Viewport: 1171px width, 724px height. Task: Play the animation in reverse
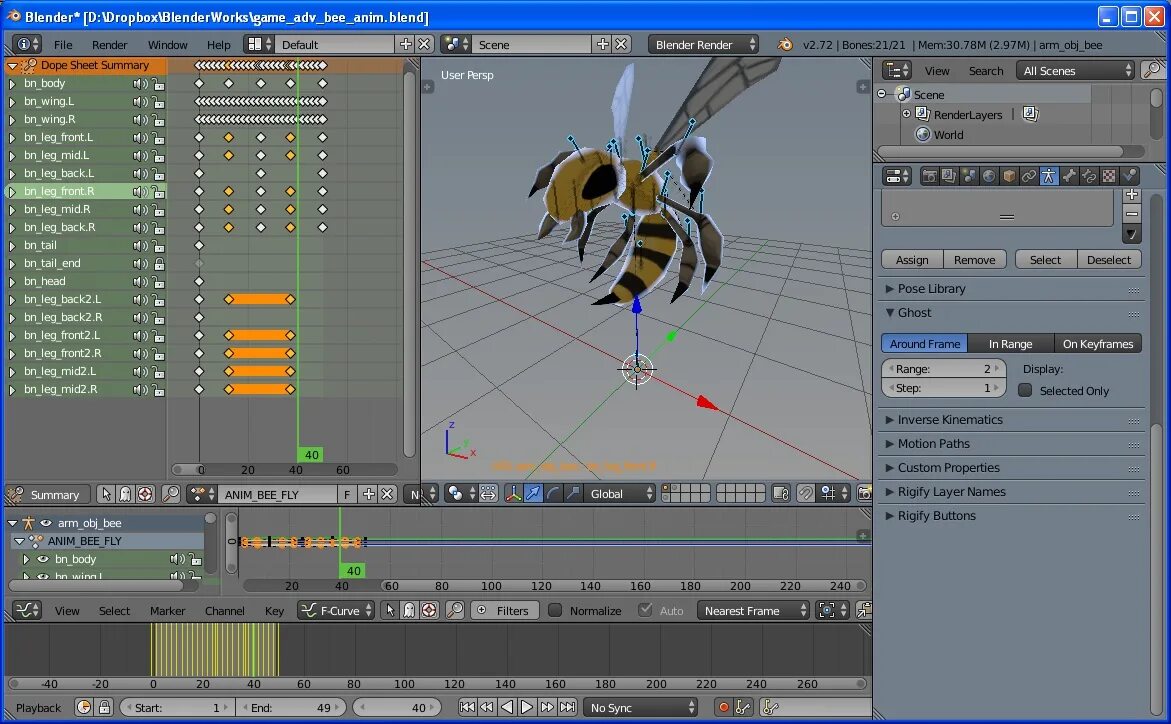(x=507, y=707)
